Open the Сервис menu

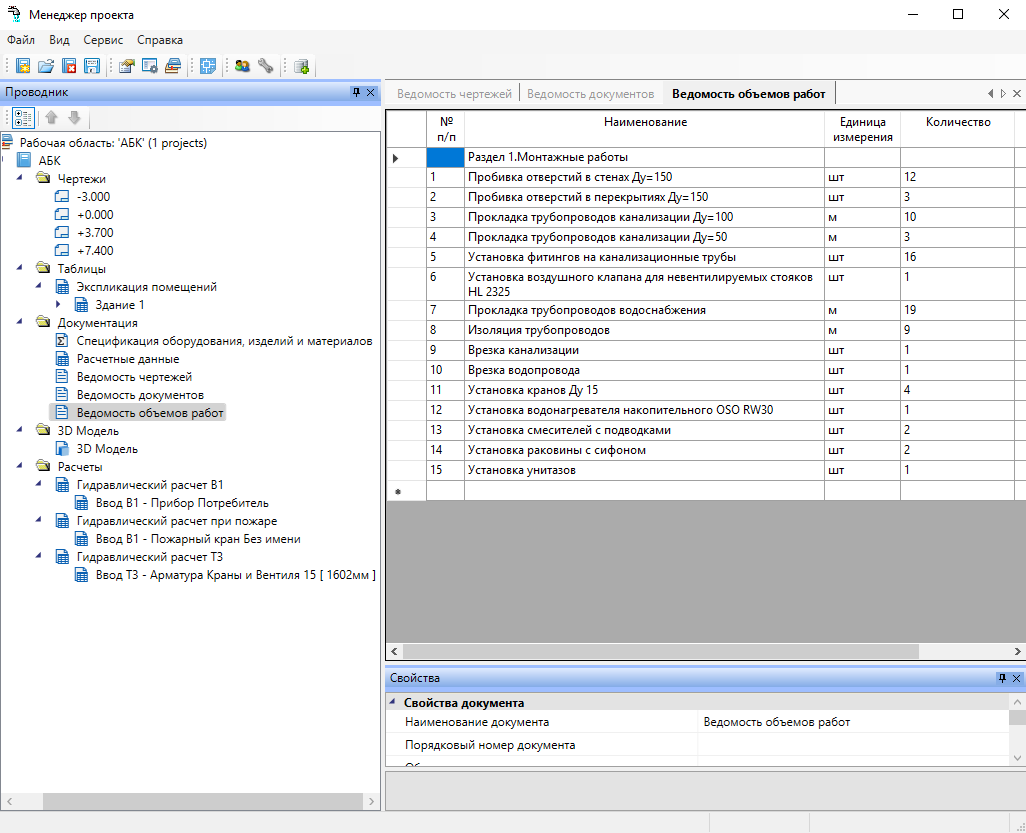tap(103, 40)
